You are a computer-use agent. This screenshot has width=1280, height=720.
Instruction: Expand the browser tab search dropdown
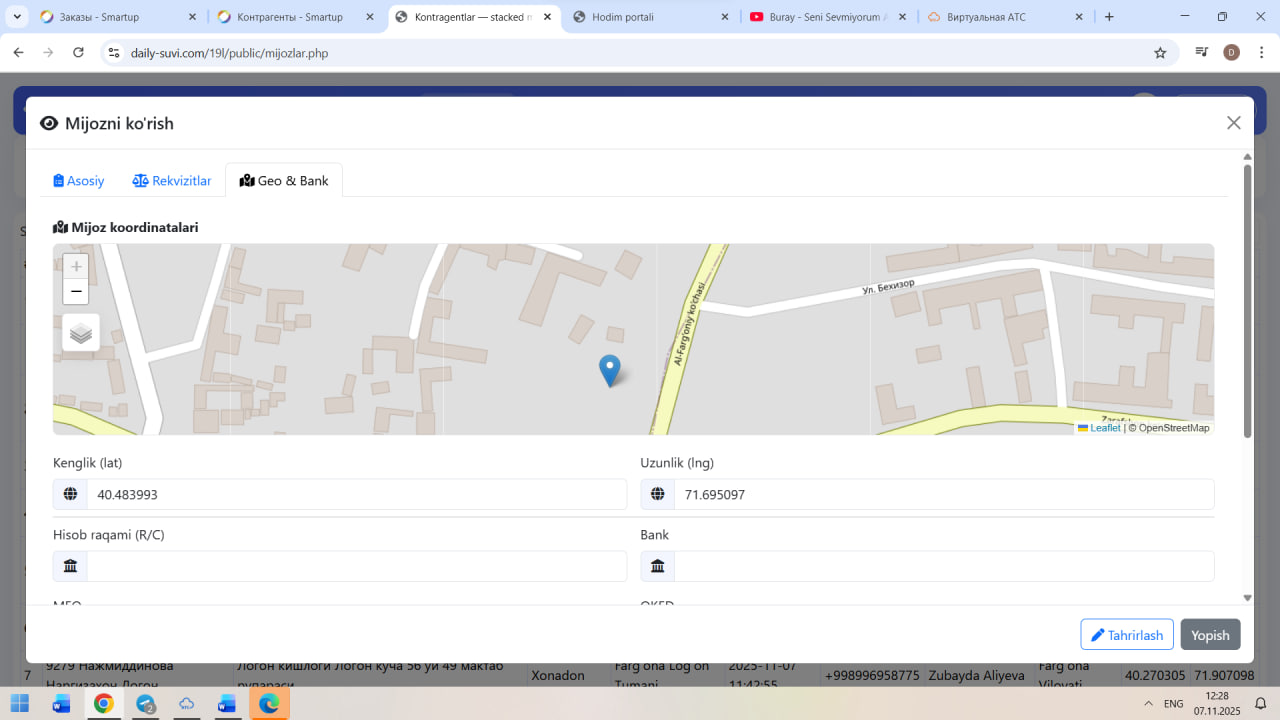point(17,17)
